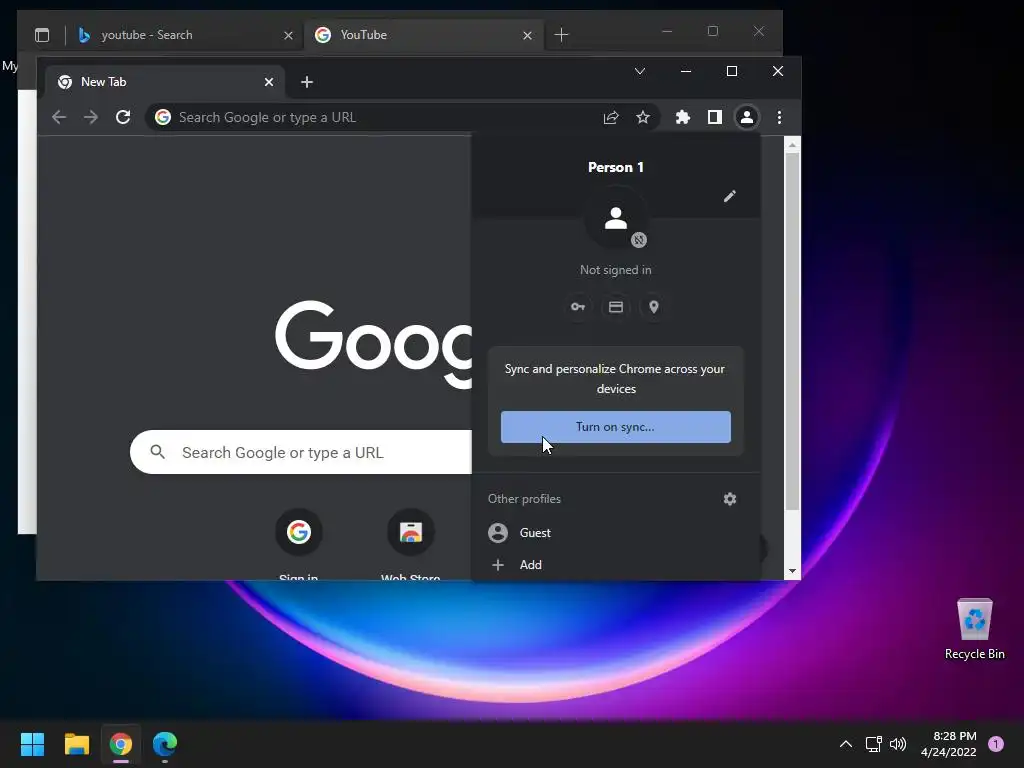The height and width of the screenshot is (768, 1024).
Task: Close the youtube - Search tab in Edge
Action: 288,35
